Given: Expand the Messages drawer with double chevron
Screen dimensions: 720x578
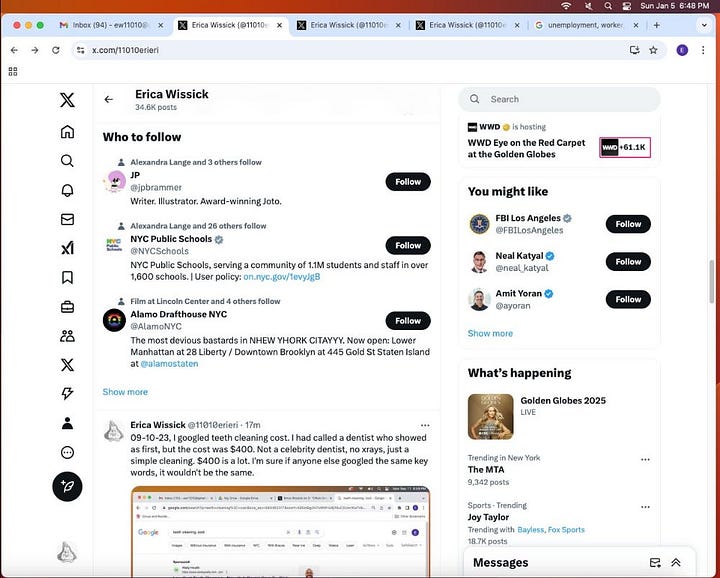Looking at the screenshot, I should [x=676, y=563].
